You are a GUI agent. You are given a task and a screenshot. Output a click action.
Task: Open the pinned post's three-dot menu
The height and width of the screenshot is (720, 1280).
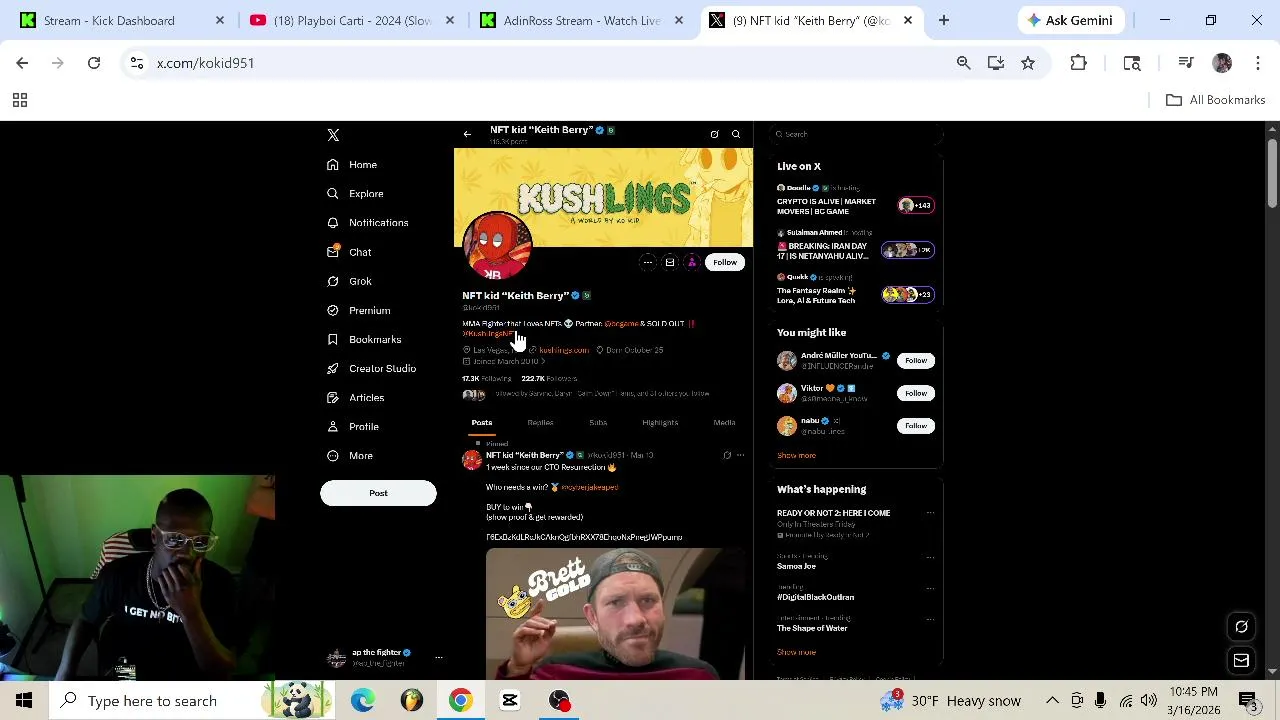click(740, 455)
